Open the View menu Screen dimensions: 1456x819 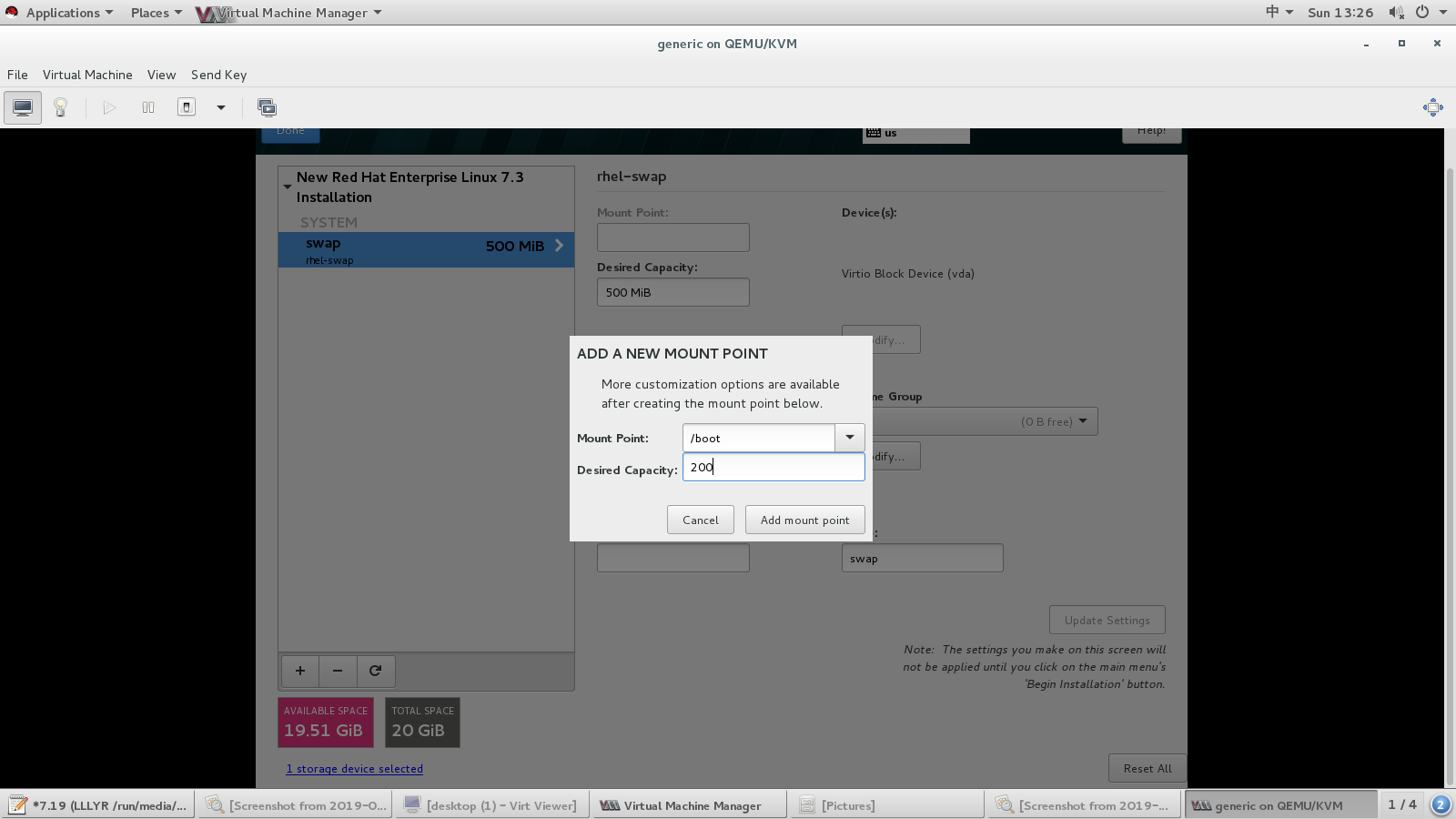pyautogui.click(x=161, y=75)
